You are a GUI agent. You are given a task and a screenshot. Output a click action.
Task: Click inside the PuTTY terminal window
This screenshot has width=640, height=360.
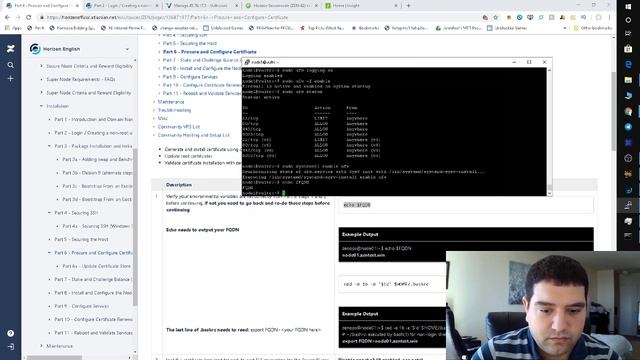pos(394,131)
